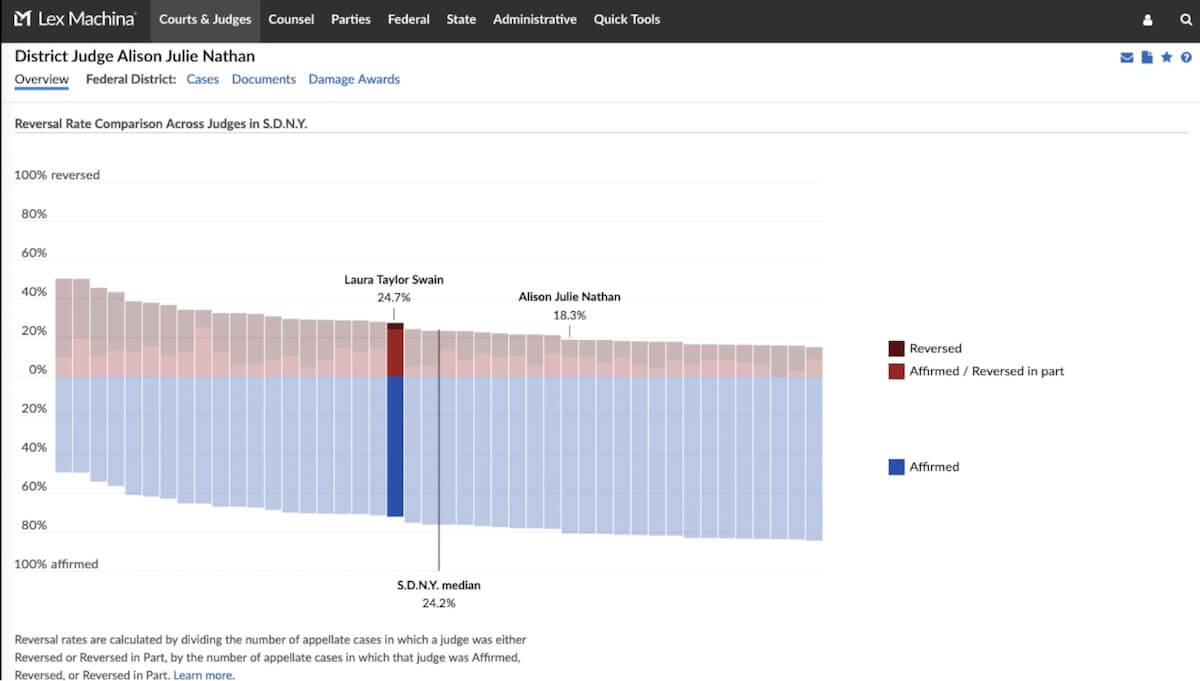Select Parties in the navigation bar
This screenshot has height=681, width=1200.
(351, 19)
